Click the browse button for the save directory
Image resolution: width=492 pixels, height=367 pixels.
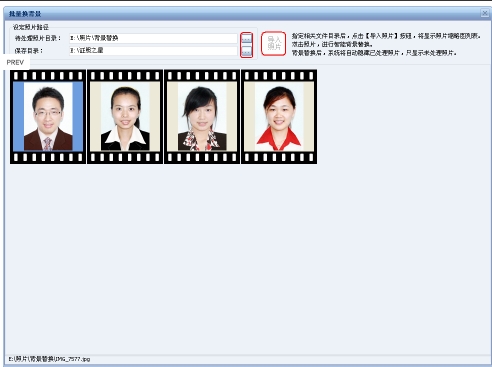click(x=246, y=51)
